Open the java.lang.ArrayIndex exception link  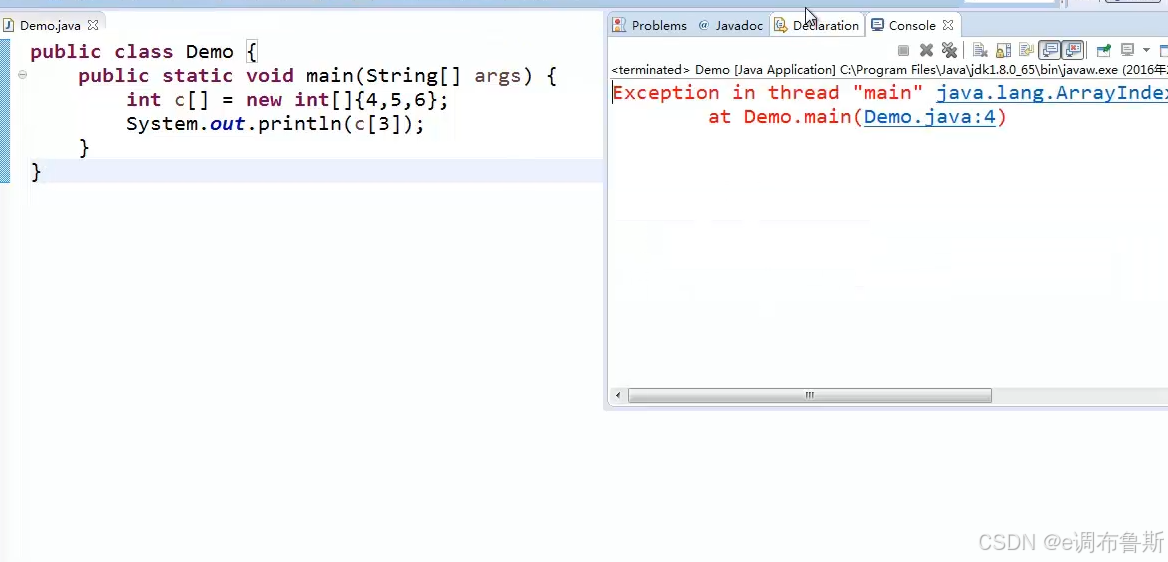[1052, 93]
